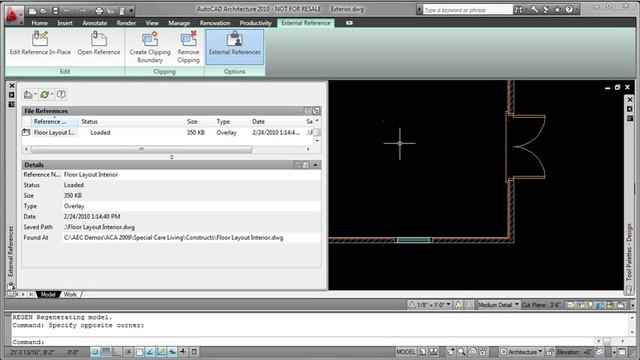Open the Annotate ribbon tab

(x=95, y=23)
